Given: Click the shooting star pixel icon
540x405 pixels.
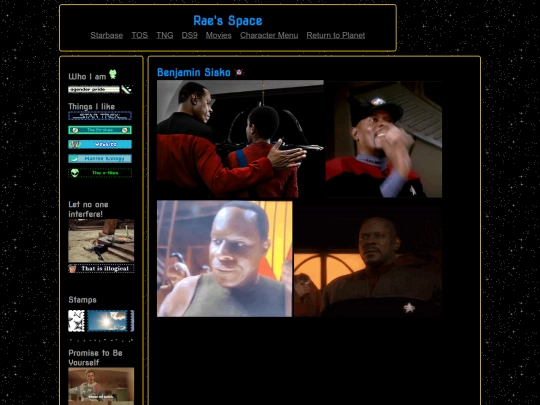Looking at the screenshot, I should pyautogui.click(x=126, y=90).
